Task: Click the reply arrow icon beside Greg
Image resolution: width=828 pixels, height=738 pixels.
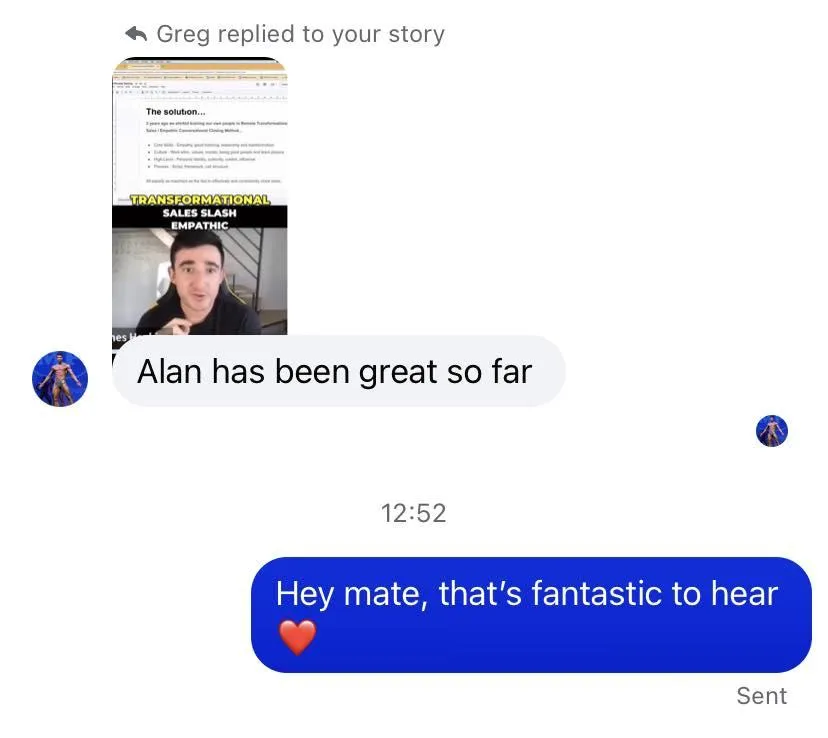Action: [x=136, y=34]
